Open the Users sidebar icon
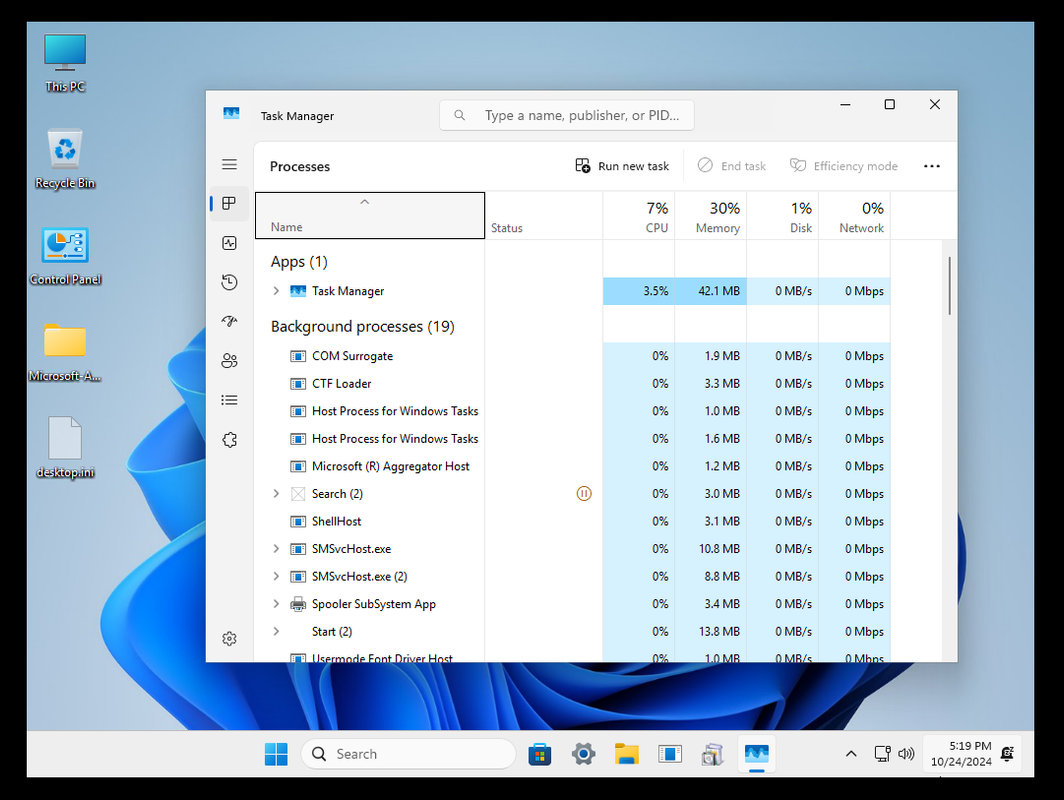Screen dimensions: 1064x800 click(229, 360)
